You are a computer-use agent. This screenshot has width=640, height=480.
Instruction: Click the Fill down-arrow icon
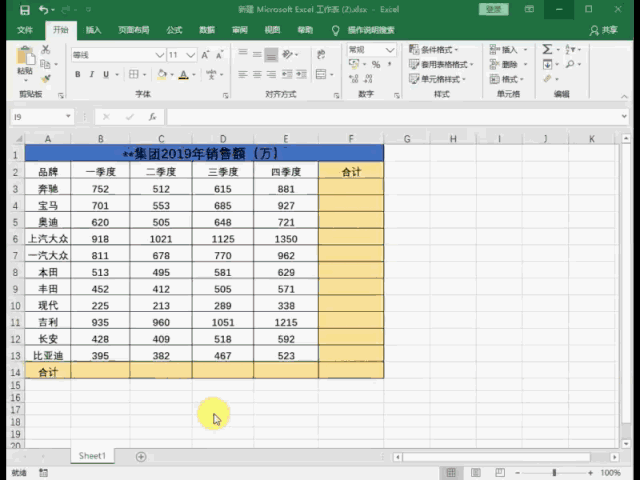(x=547, y=64)
